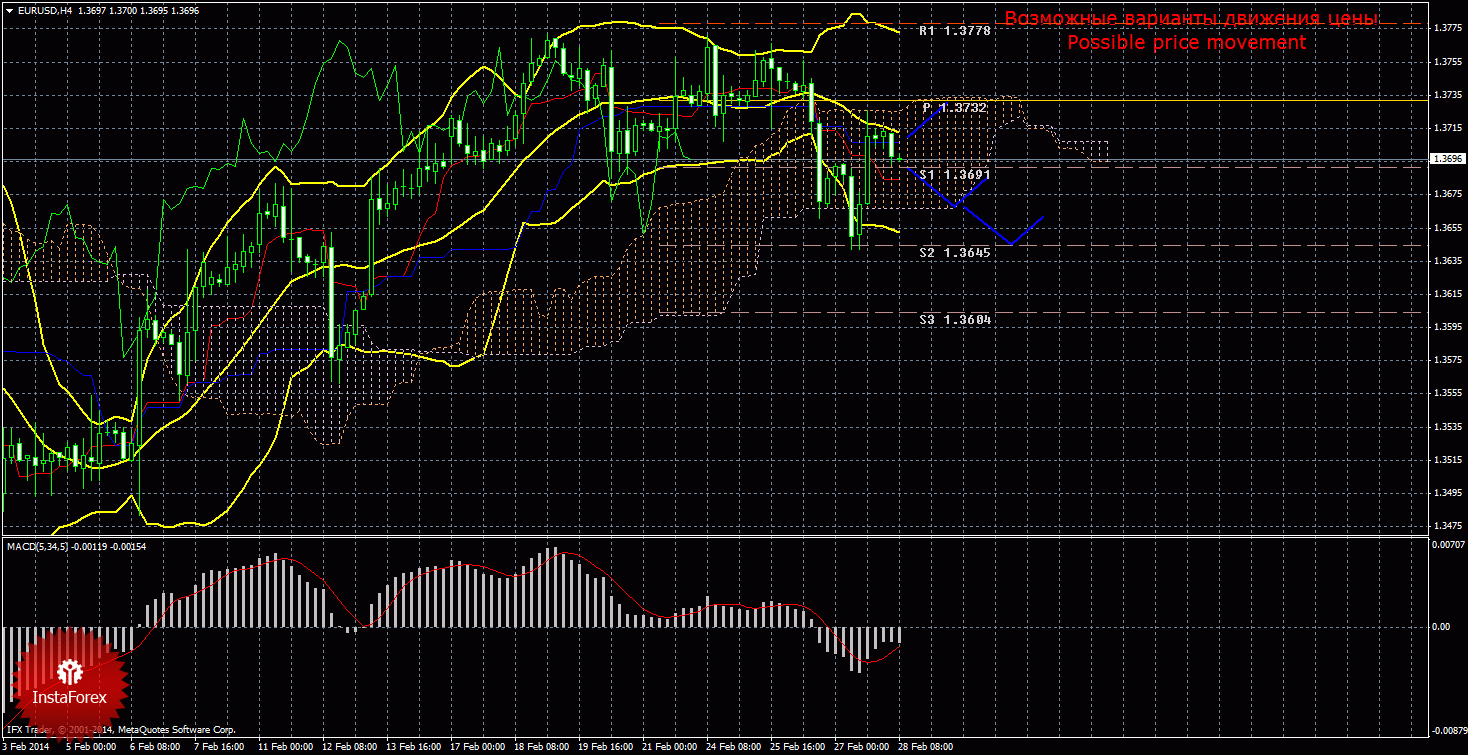Click 1.3675 on the price axis

[x=1448, y=194]
